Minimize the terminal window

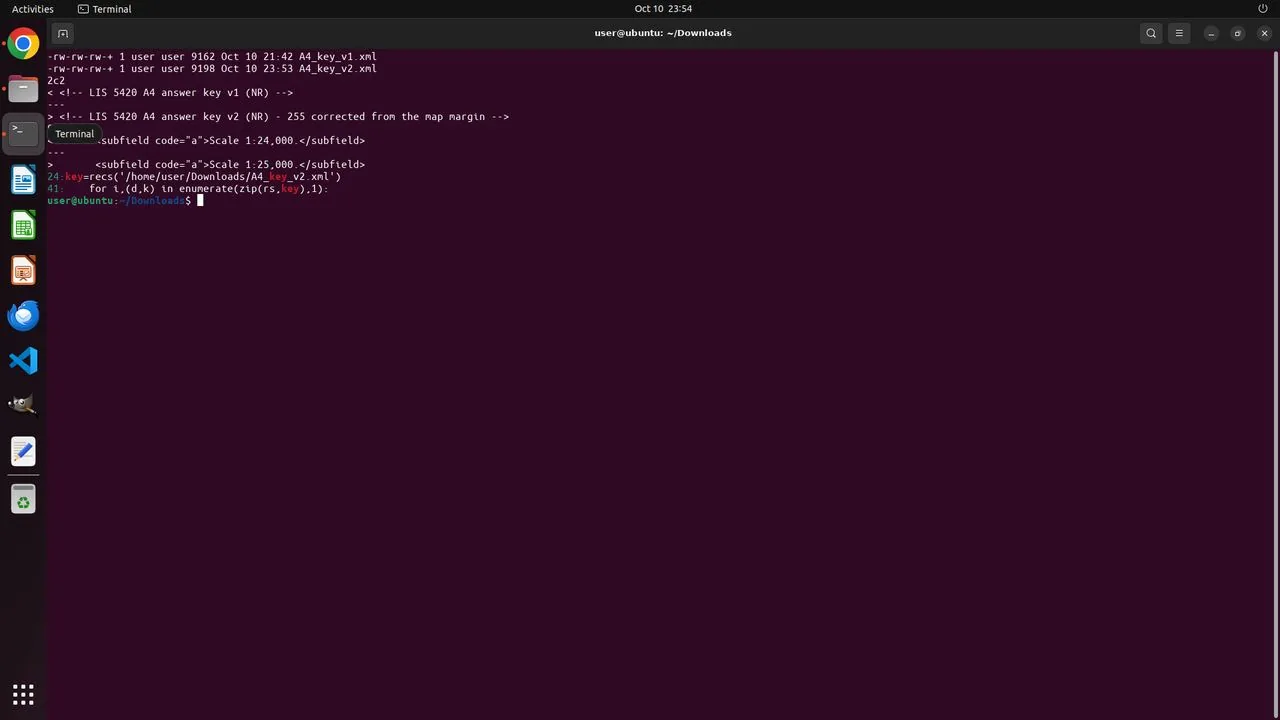coord(1211,33)
